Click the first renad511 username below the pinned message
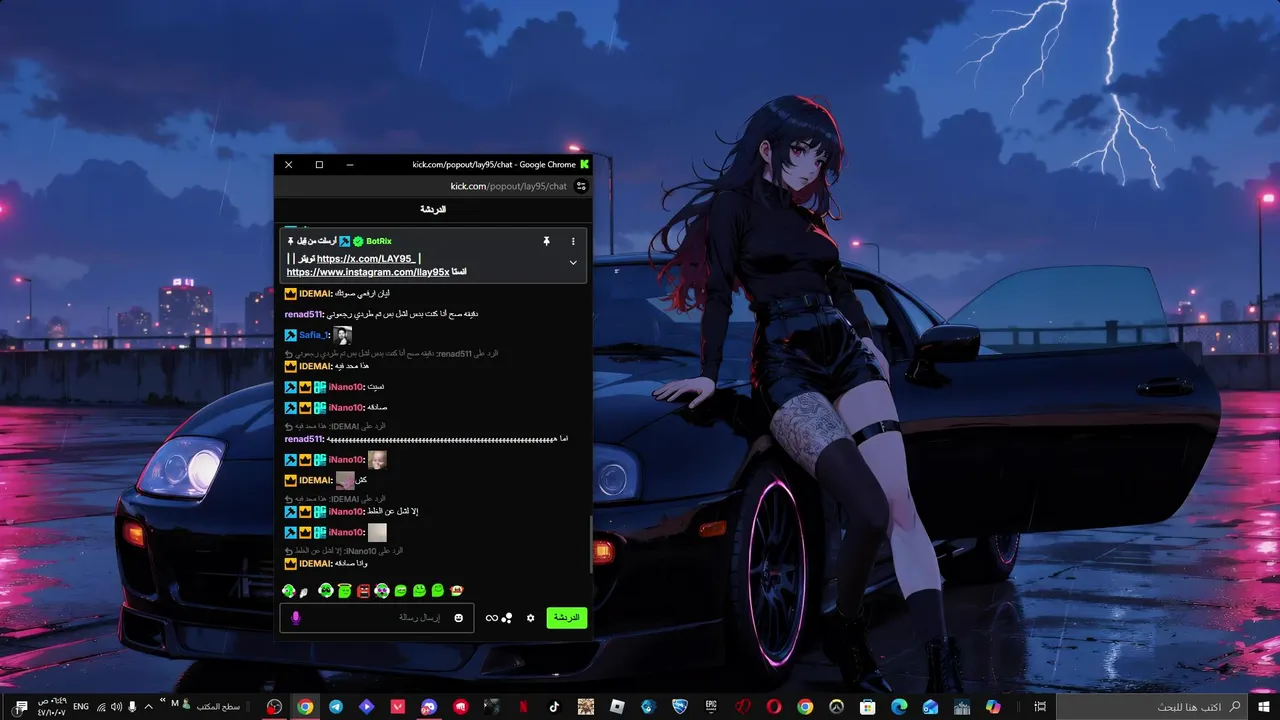Screen dimensions: 1280x720 [304, 314]
